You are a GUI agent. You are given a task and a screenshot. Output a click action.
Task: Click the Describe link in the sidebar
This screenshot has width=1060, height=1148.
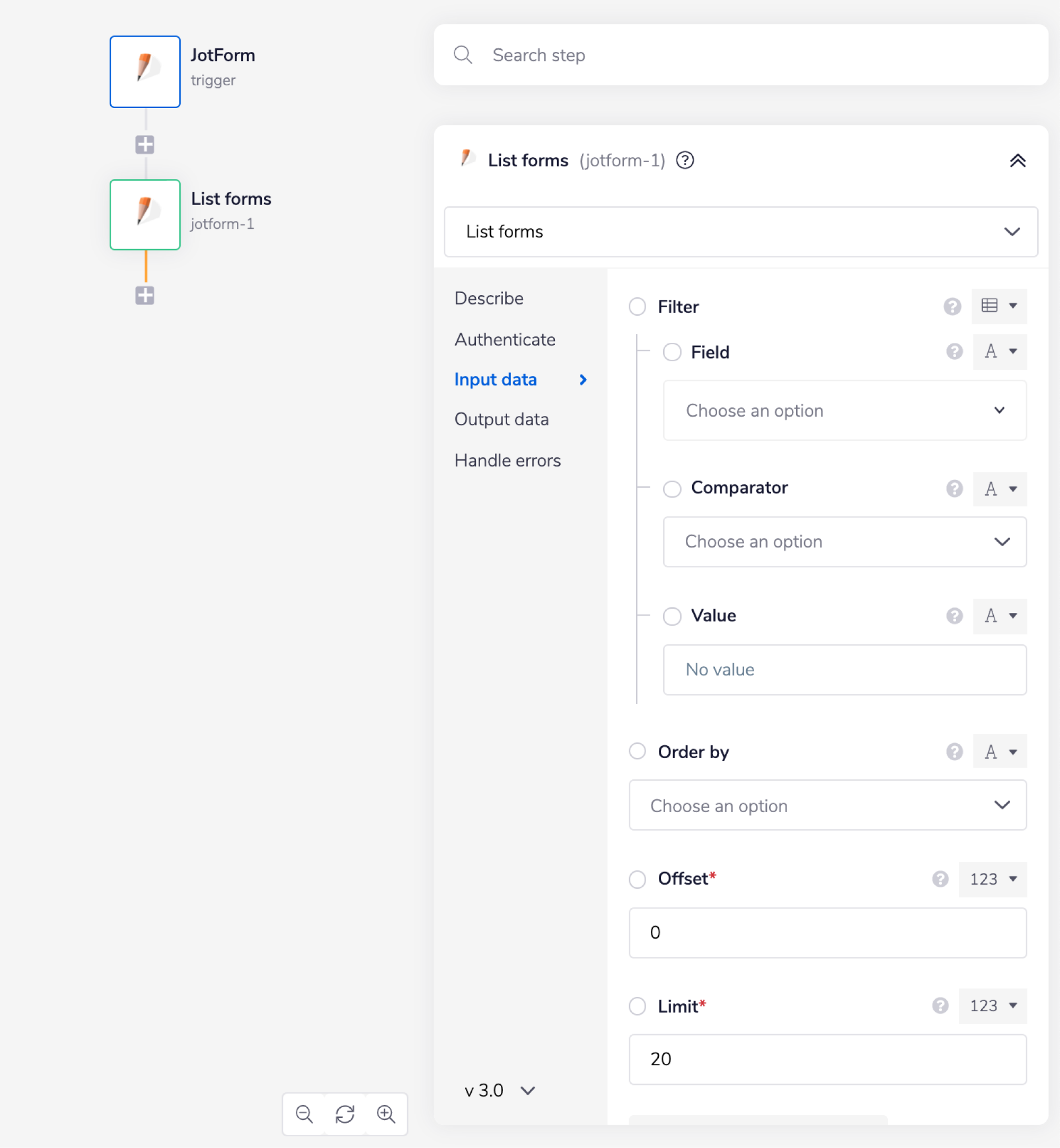click(x=489, y=298)
